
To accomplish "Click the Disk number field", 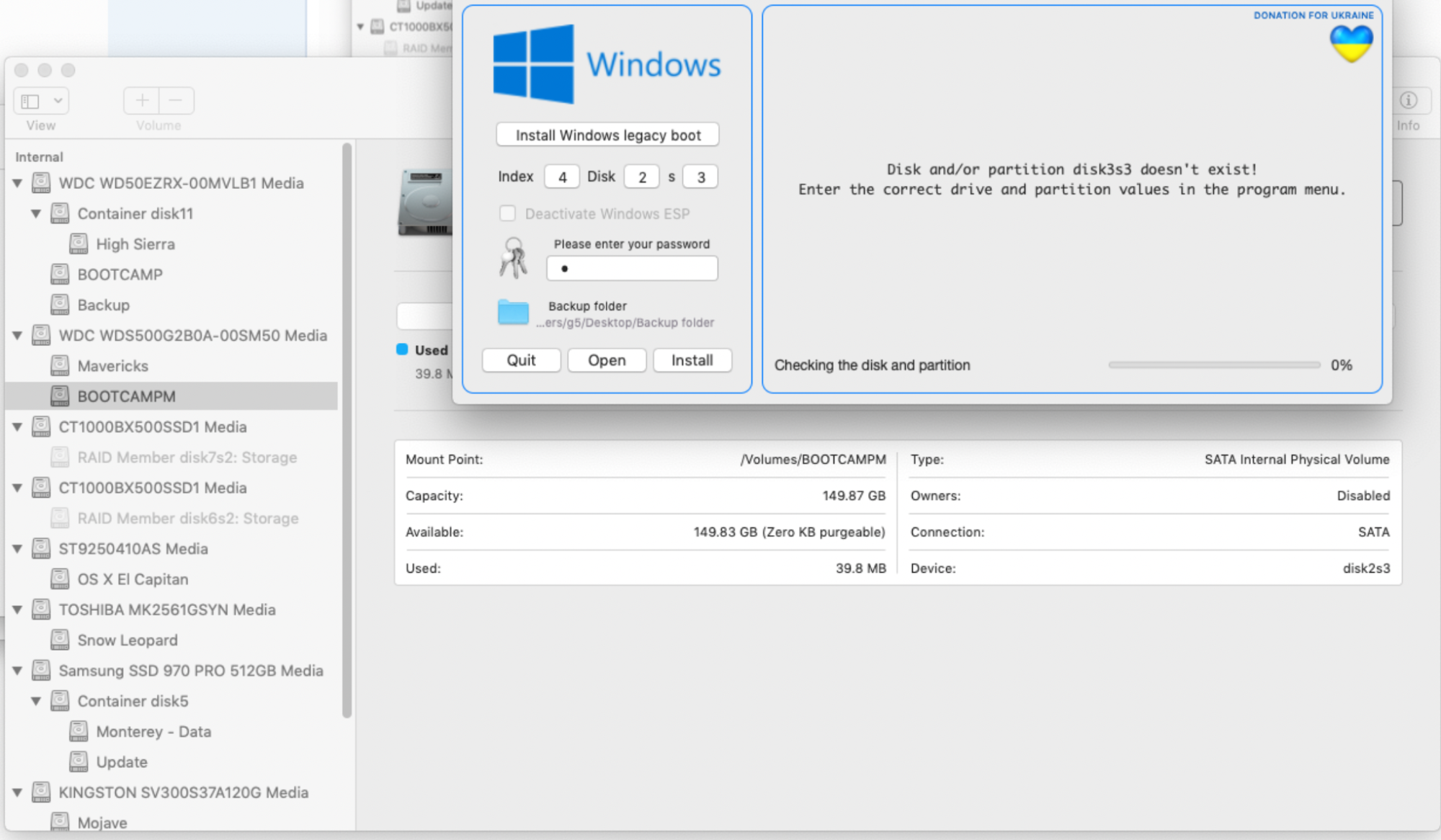I will click(642, 177).
